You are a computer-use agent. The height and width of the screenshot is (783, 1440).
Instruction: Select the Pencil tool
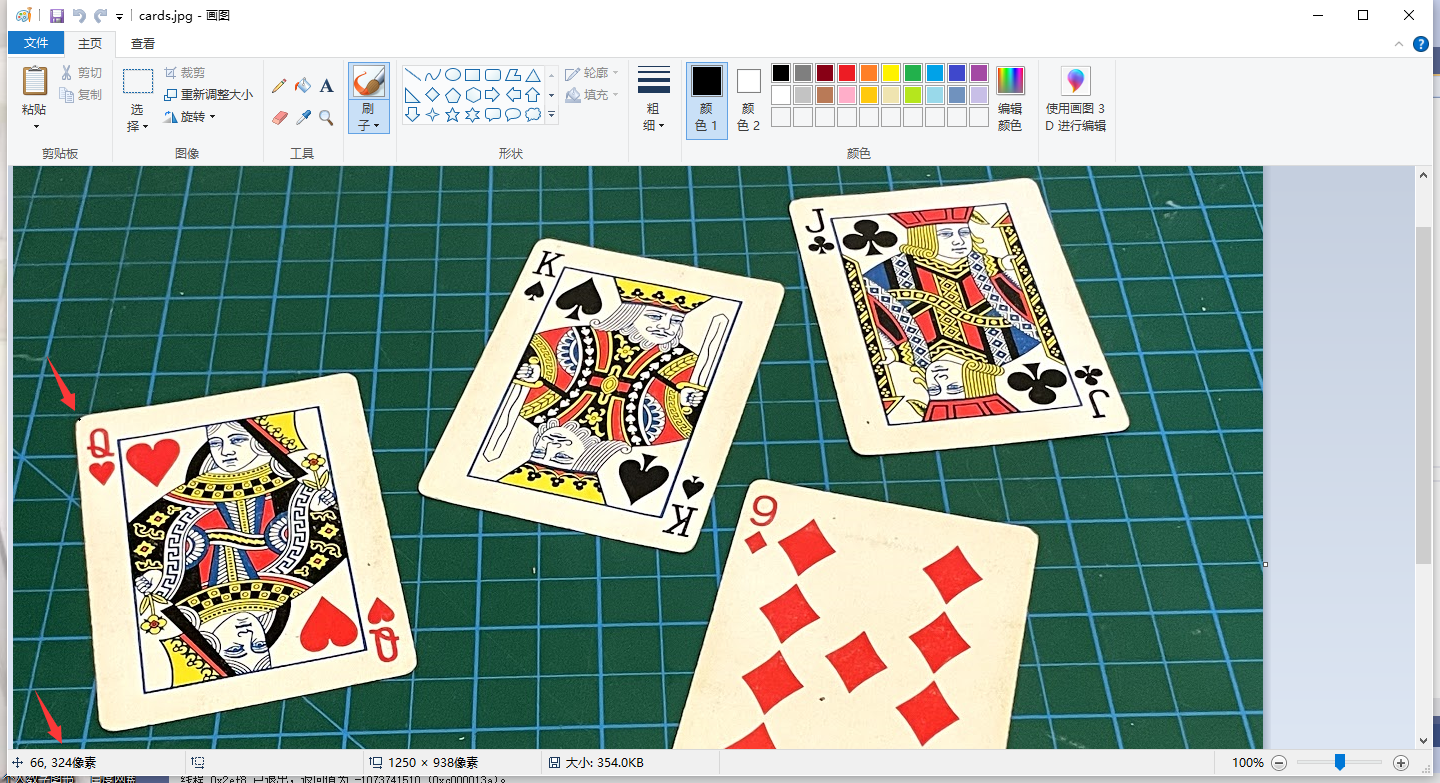[x=279, y=86]
